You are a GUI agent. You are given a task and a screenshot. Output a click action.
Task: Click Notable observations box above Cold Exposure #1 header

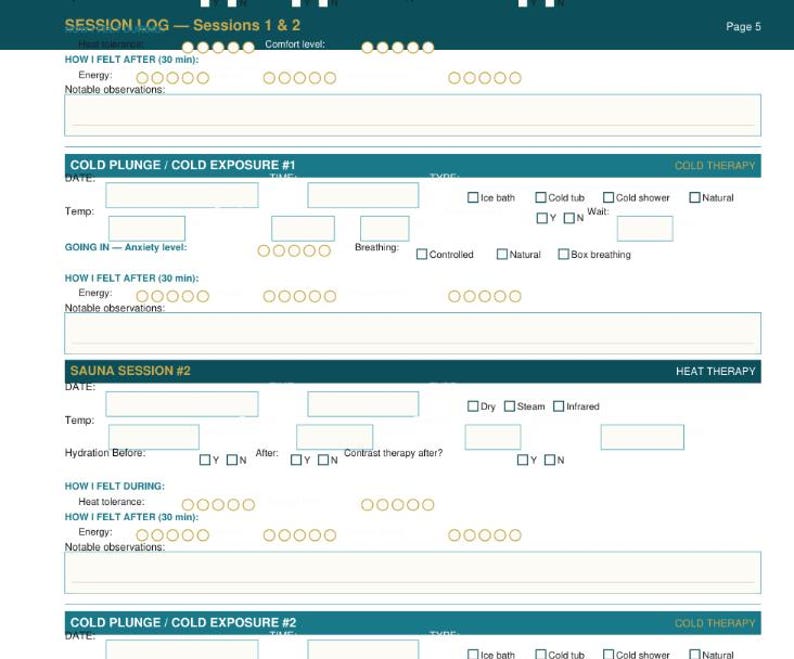coord(413,115)
